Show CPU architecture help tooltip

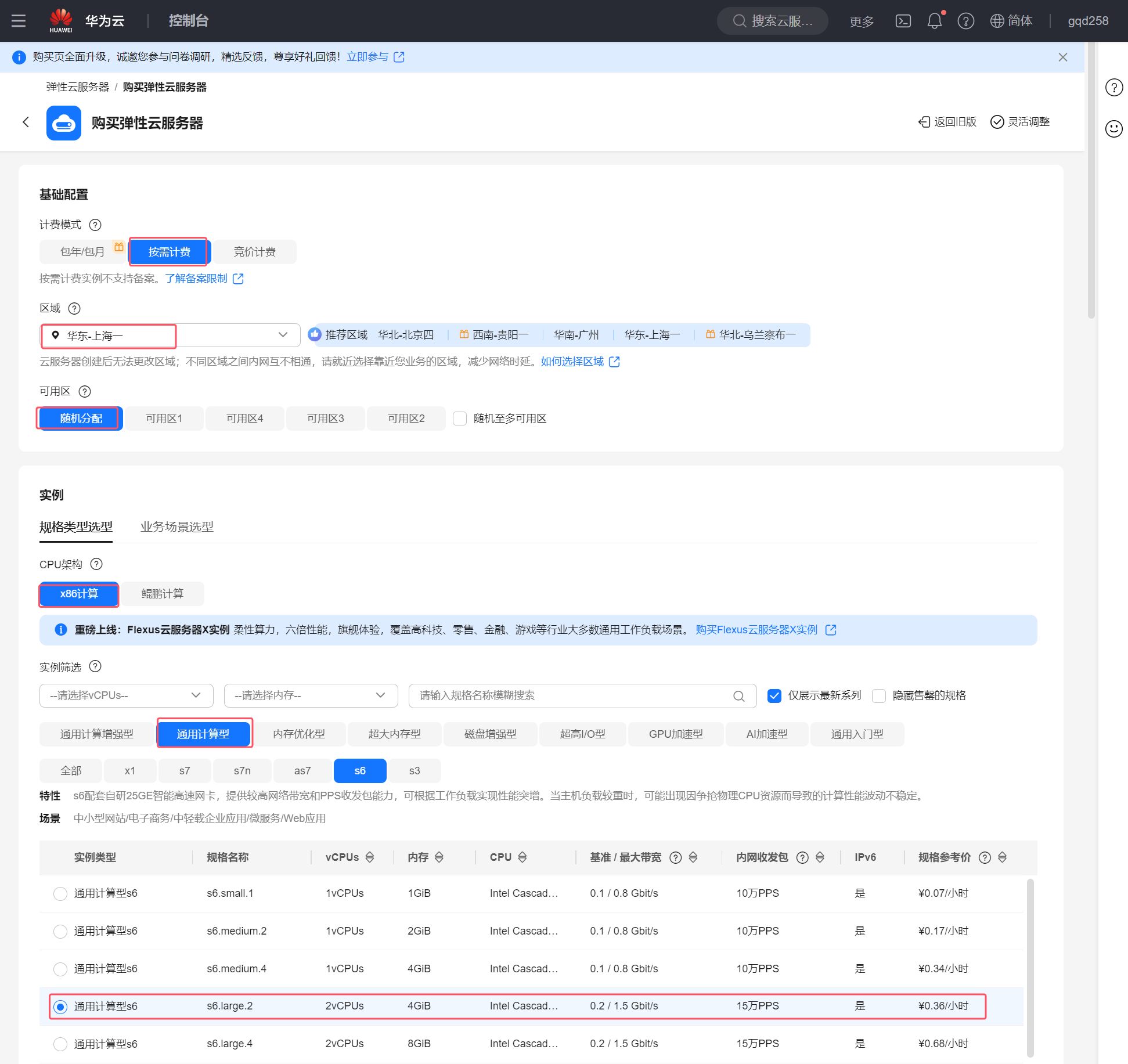(96, 564)
